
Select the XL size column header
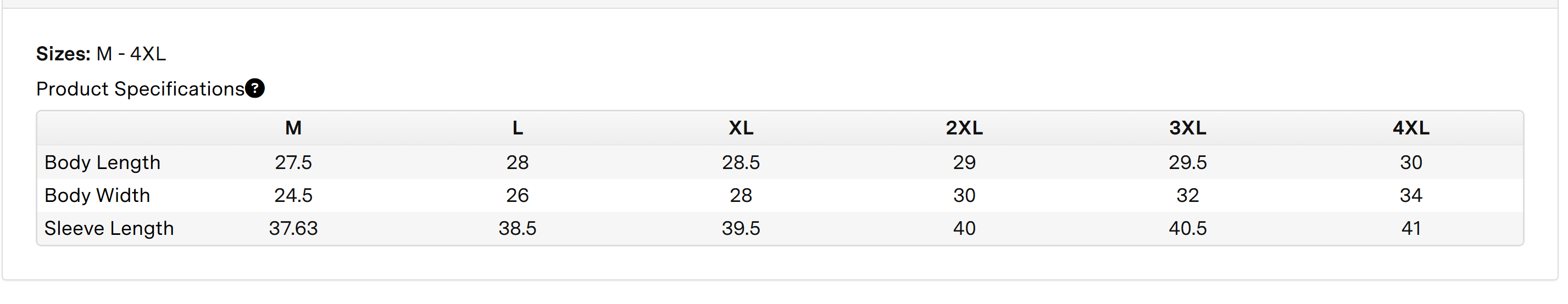pos(741,128)
